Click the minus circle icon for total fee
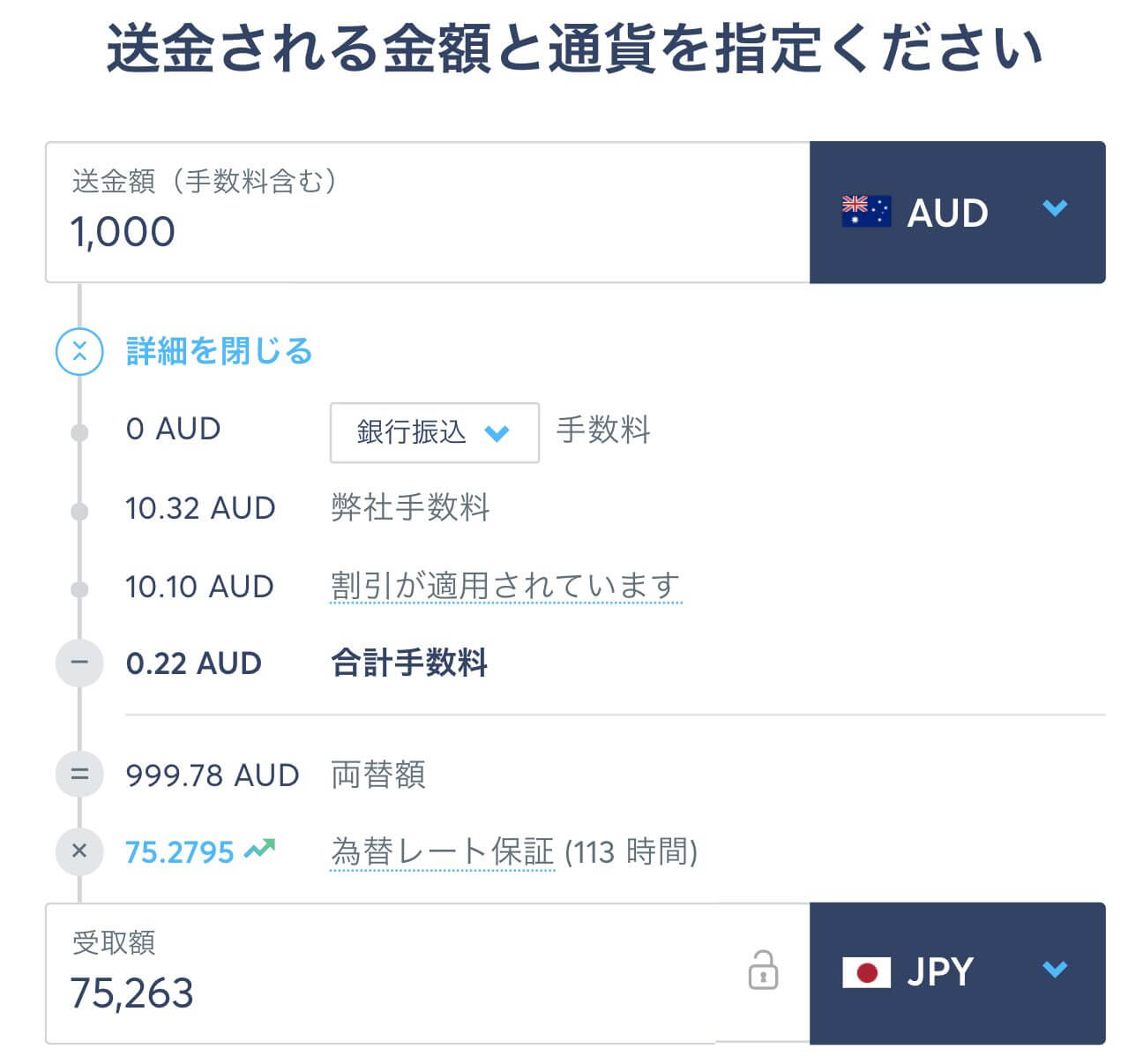Screen dimensions: 1143x1064 coord(79,663)
